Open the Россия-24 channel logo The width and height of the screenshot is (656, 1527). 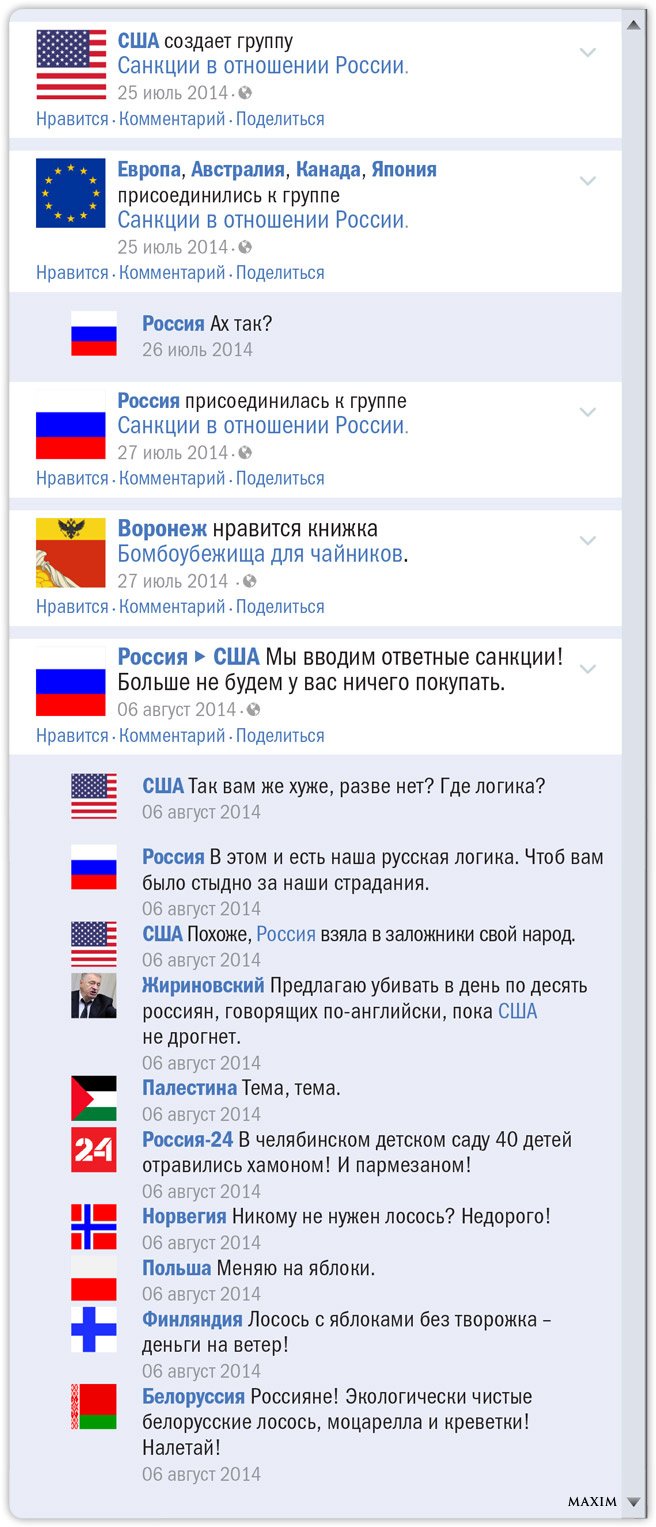pos(94,1150)
